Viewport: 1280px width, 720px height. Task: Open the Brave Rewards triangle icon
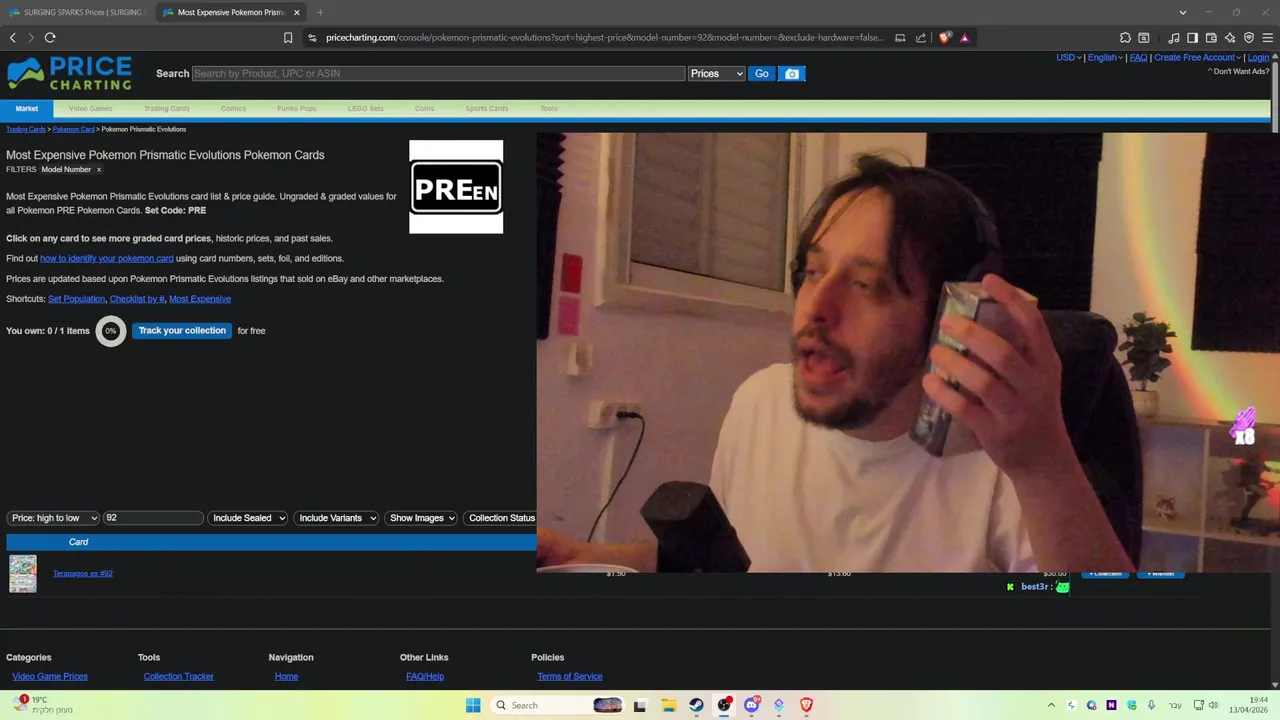(x=965, y=38)
